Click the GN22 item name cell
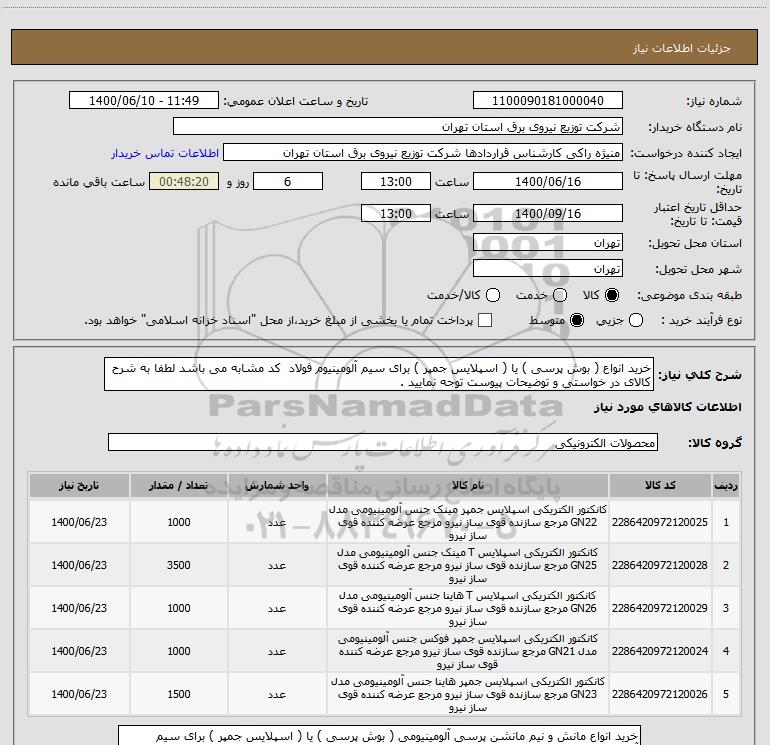This screenshot has height=745, width=770. 468,522
